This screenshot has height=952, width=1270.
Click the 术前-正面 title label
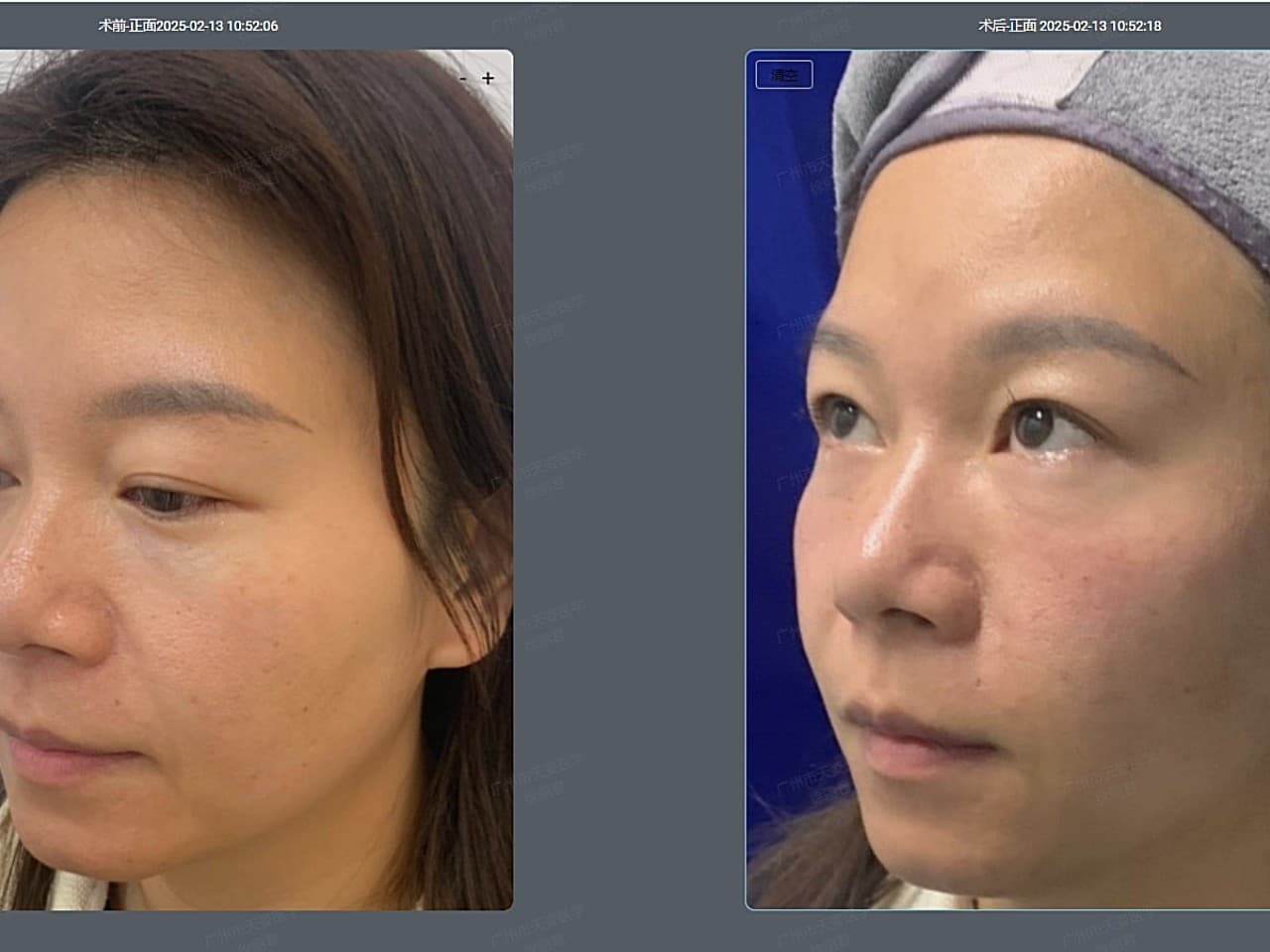(126, 26)
